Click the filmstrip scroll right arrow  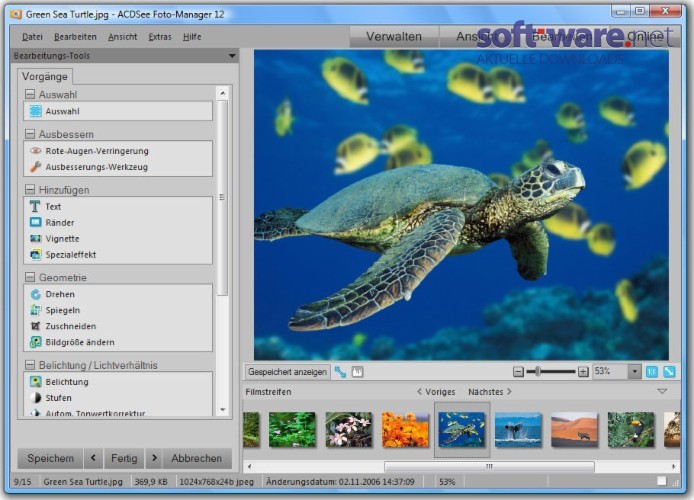[x=674, y=466]
